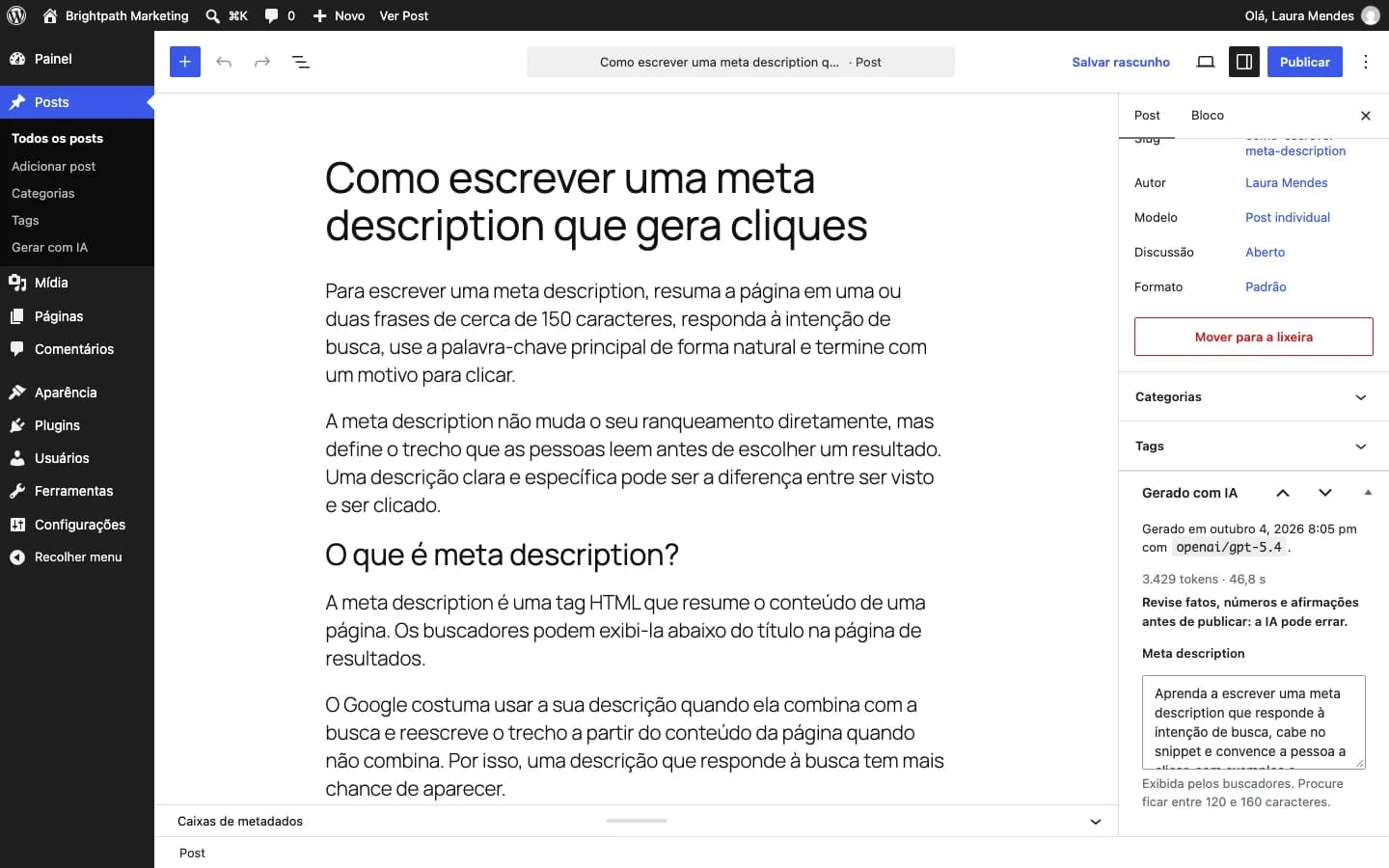The image size is (1389, 868).
Task: Collapse the admin menu with Recolher menu
Action: click(77, 557)
